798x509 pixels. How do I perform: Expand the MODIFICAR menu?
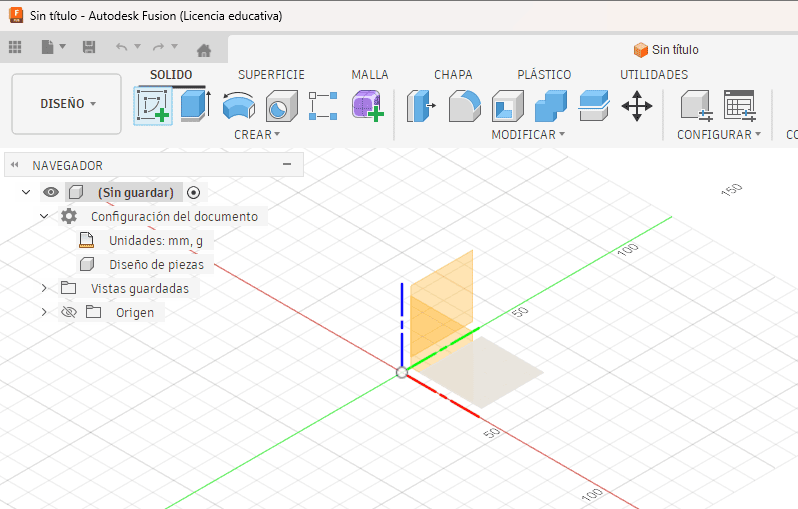(x=528, y=135)
